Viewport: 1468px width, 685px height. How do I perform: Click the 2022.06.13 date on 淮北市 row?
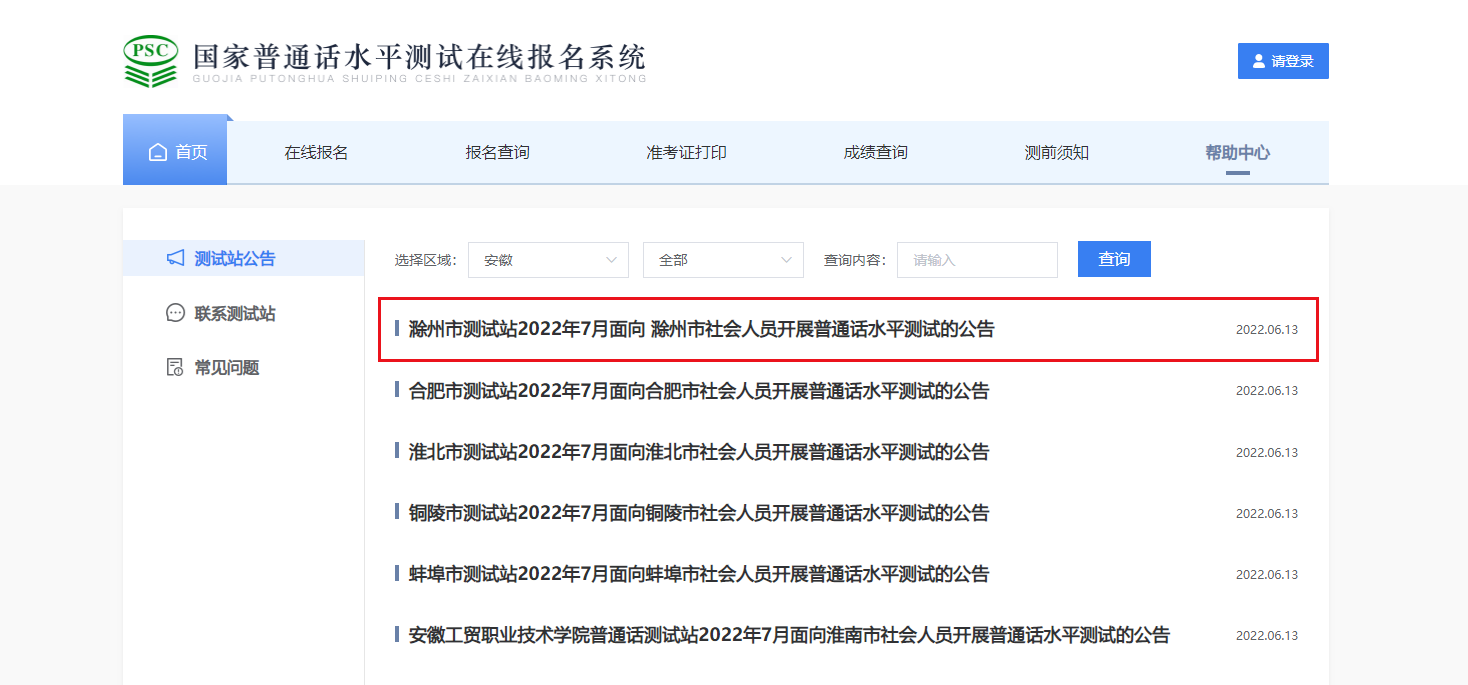pos(1267,453)
